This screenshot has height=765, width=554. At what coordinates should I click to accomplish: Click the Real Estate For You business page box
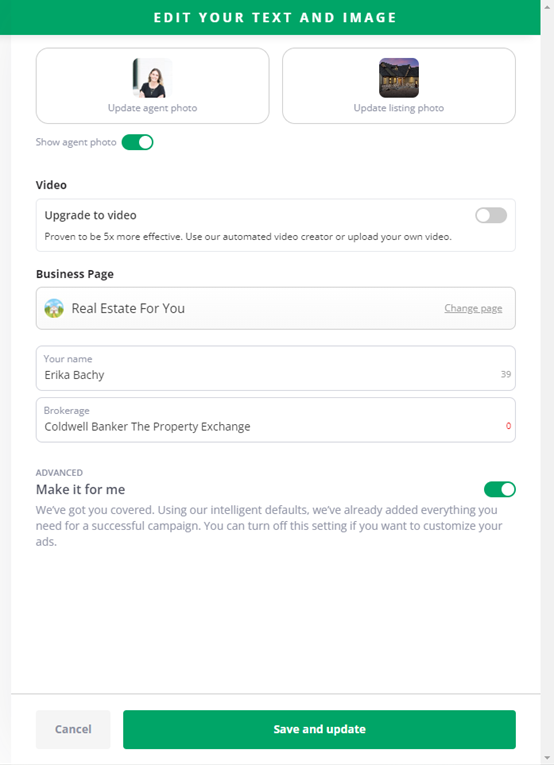click(x=276, y=308)
